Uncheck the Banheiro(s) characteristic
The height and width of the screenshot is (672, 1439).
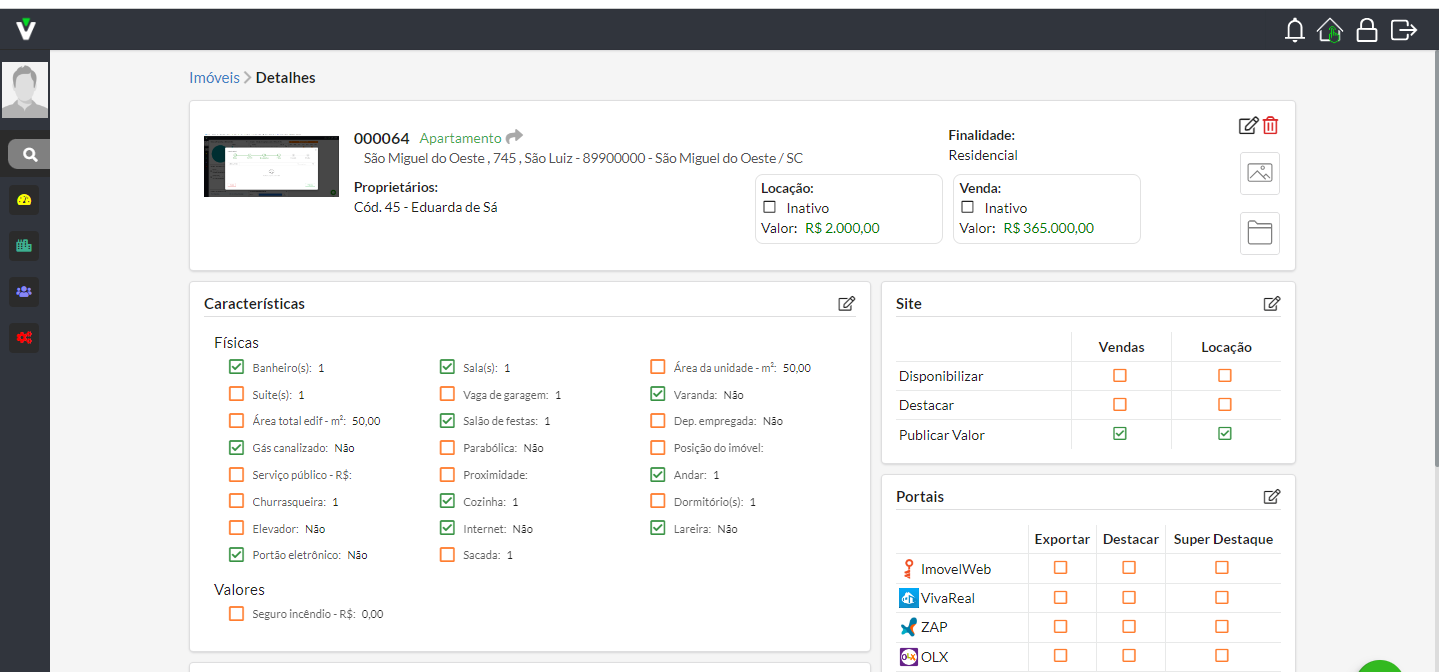tap(236, 367)
